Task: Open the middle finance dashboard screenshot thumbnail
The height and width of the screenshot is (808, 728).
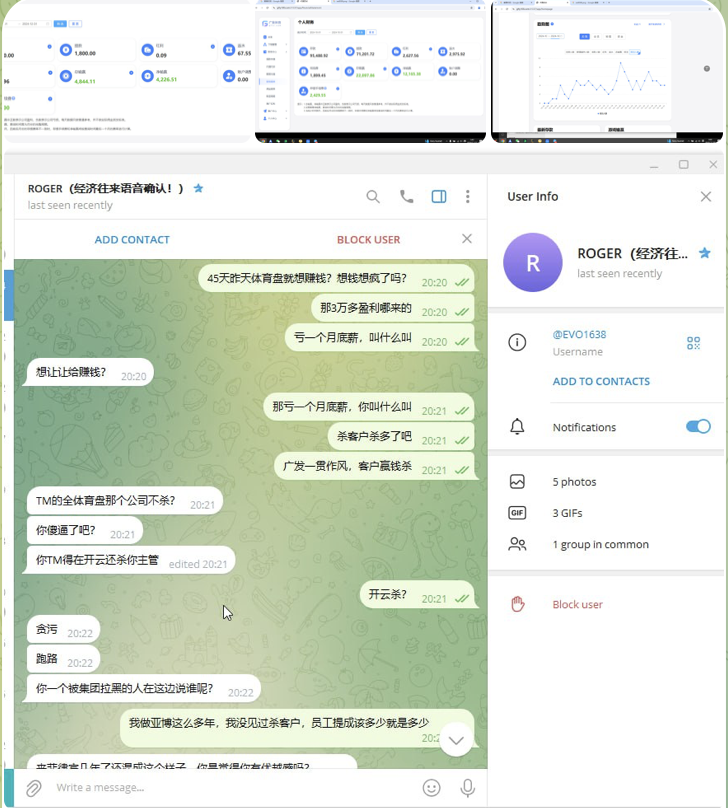Action: click(x=370, y=72)
